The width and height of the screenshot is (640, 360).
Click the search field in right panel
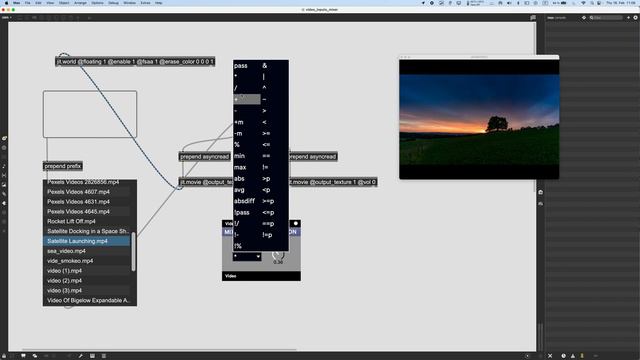(606, 18)
